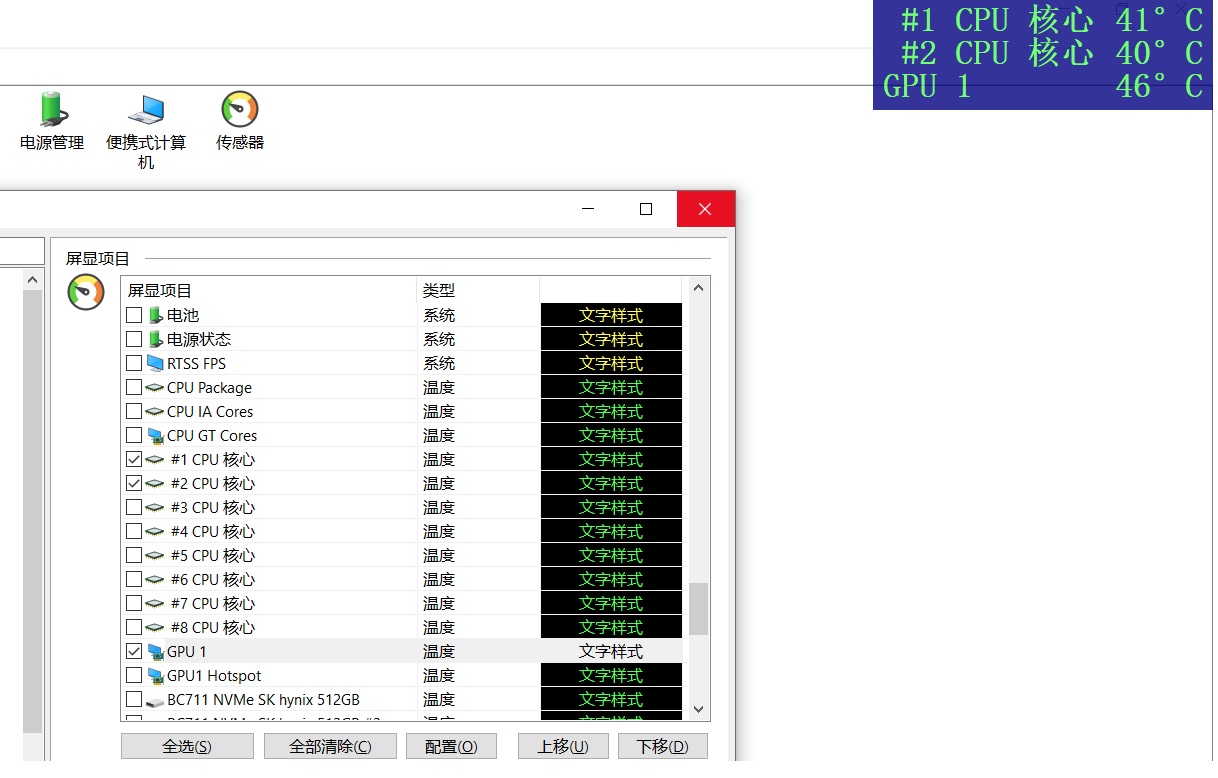Screen dimensions: 1218x778
Task: Open the 传感器 sensor icon
Action: (240, 110)
